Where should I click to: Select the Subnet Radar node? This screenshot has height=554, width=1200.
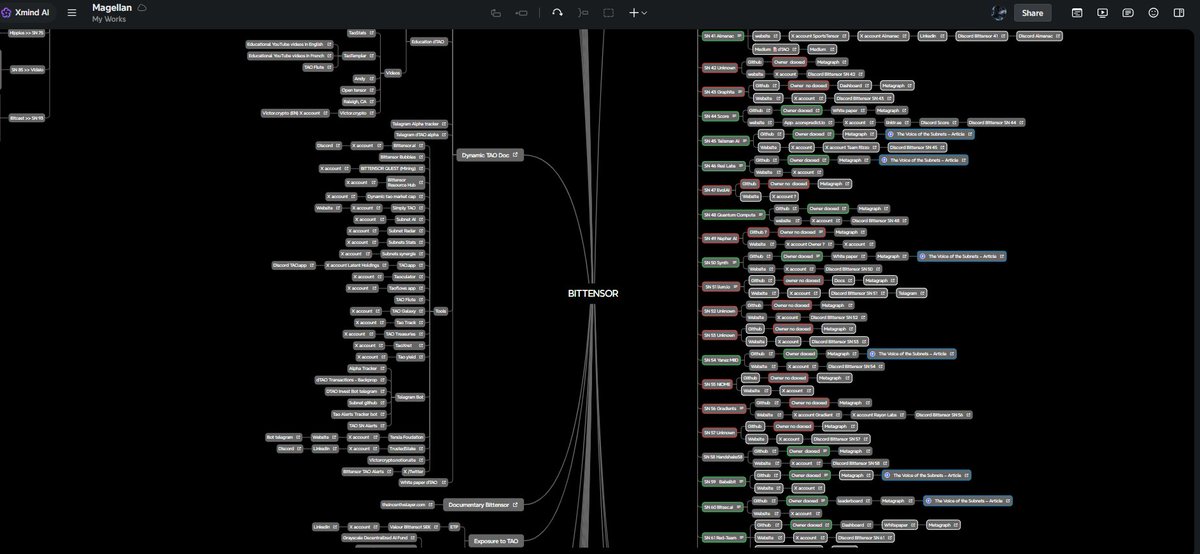coord(405,230)
